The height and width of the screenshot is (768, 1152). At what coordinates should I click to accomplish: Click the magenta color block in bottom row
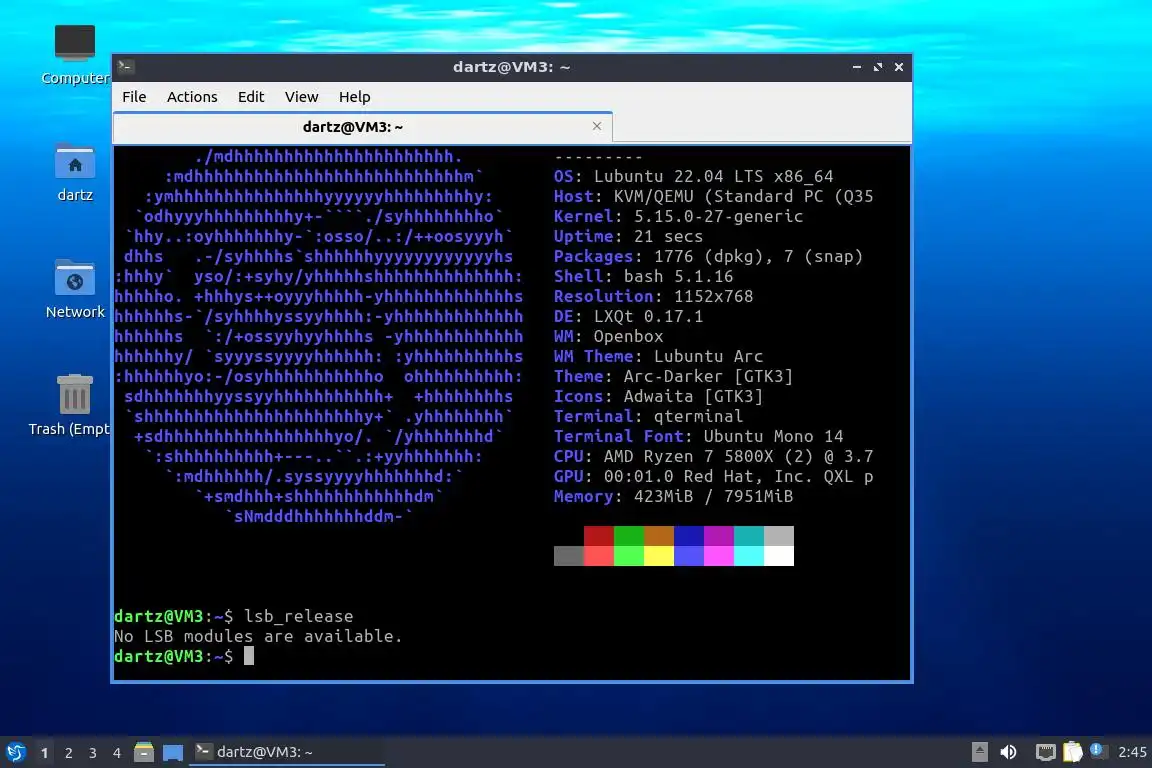(719, 556)
